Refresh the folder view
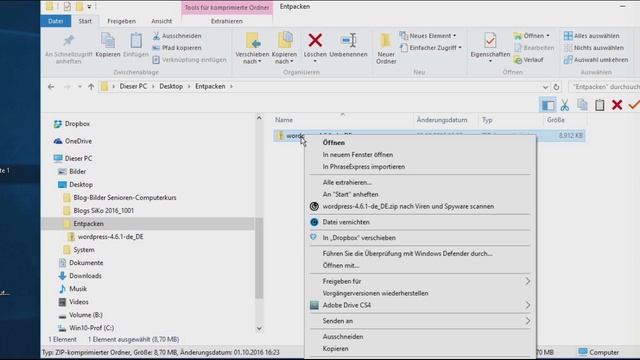The width and height of the screenshot is (640, 360). tap(556, 87)
